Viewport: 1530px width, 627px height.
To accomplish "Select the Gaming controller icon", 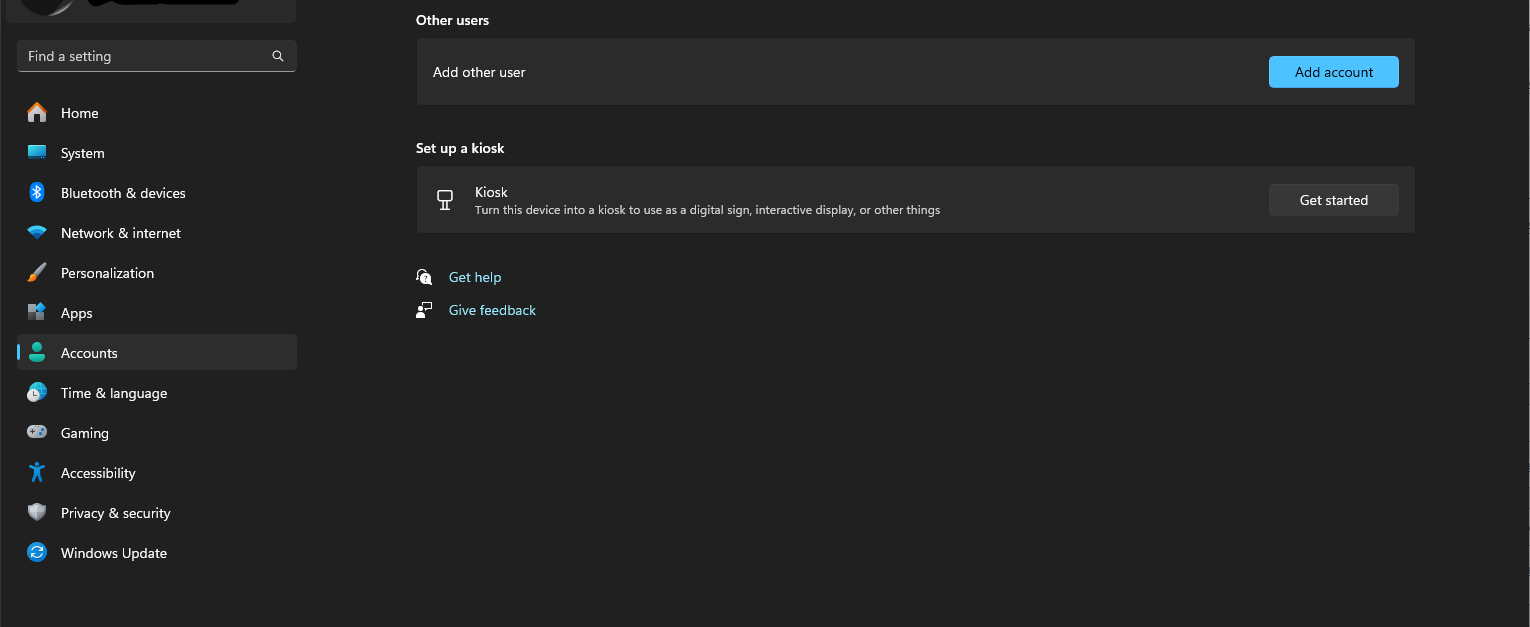I will coord(37,433).
